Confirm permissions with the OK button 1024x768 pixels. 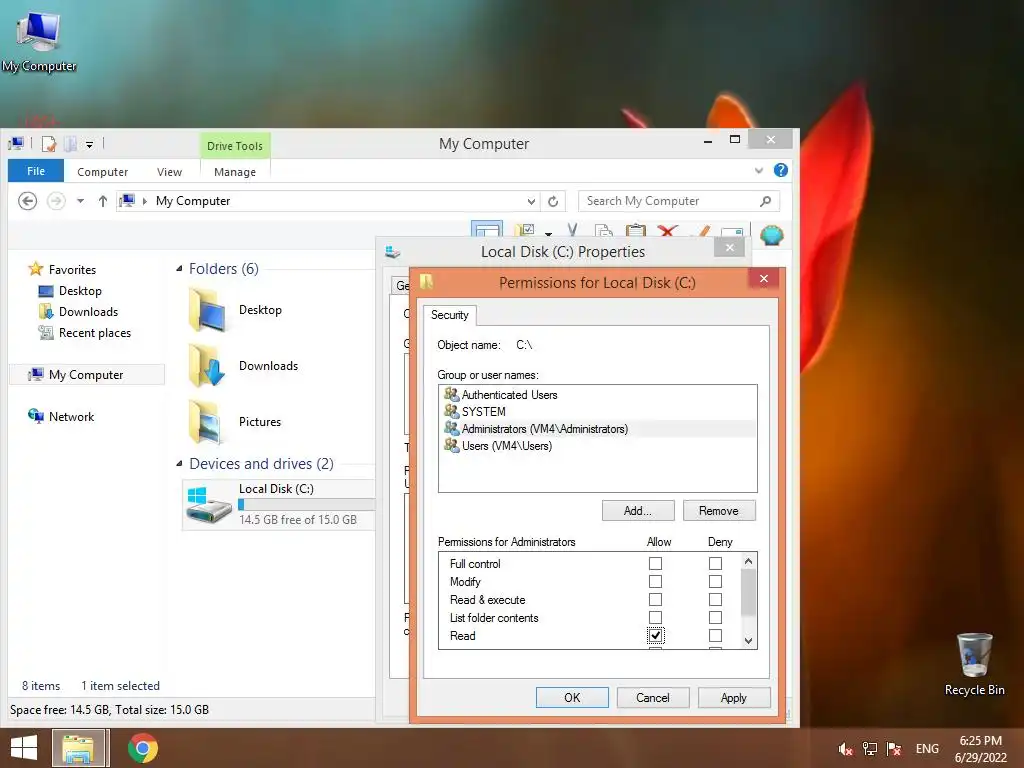point(572,697)
